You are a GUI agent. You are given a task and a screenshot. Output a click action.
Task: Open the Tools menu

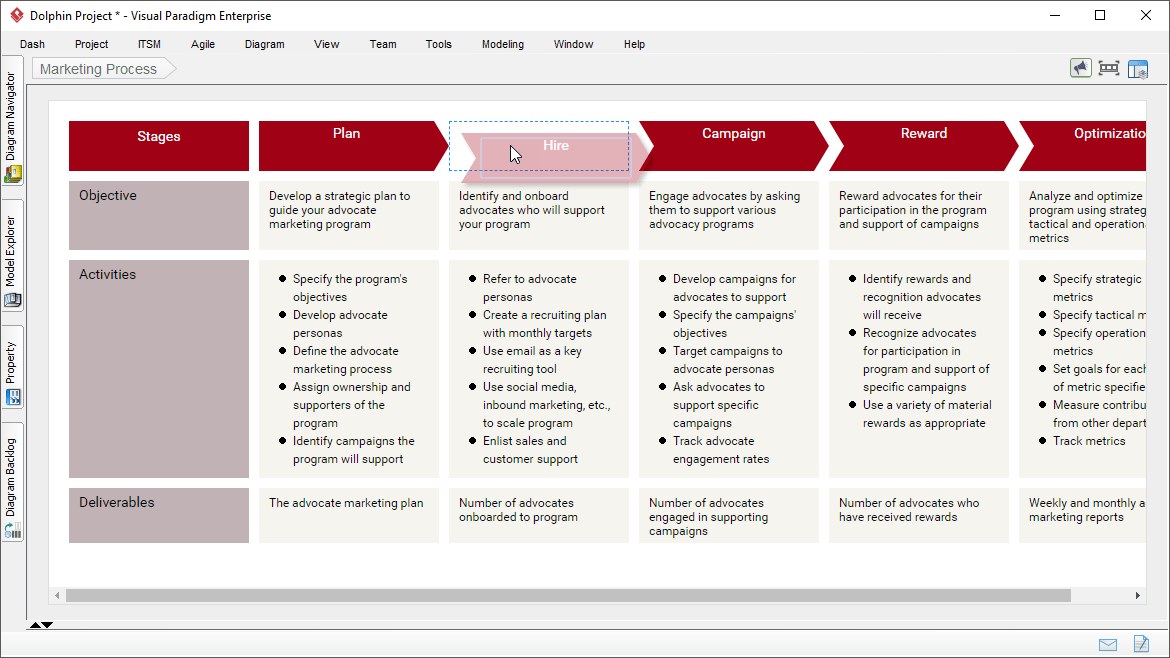coord(439,44)
